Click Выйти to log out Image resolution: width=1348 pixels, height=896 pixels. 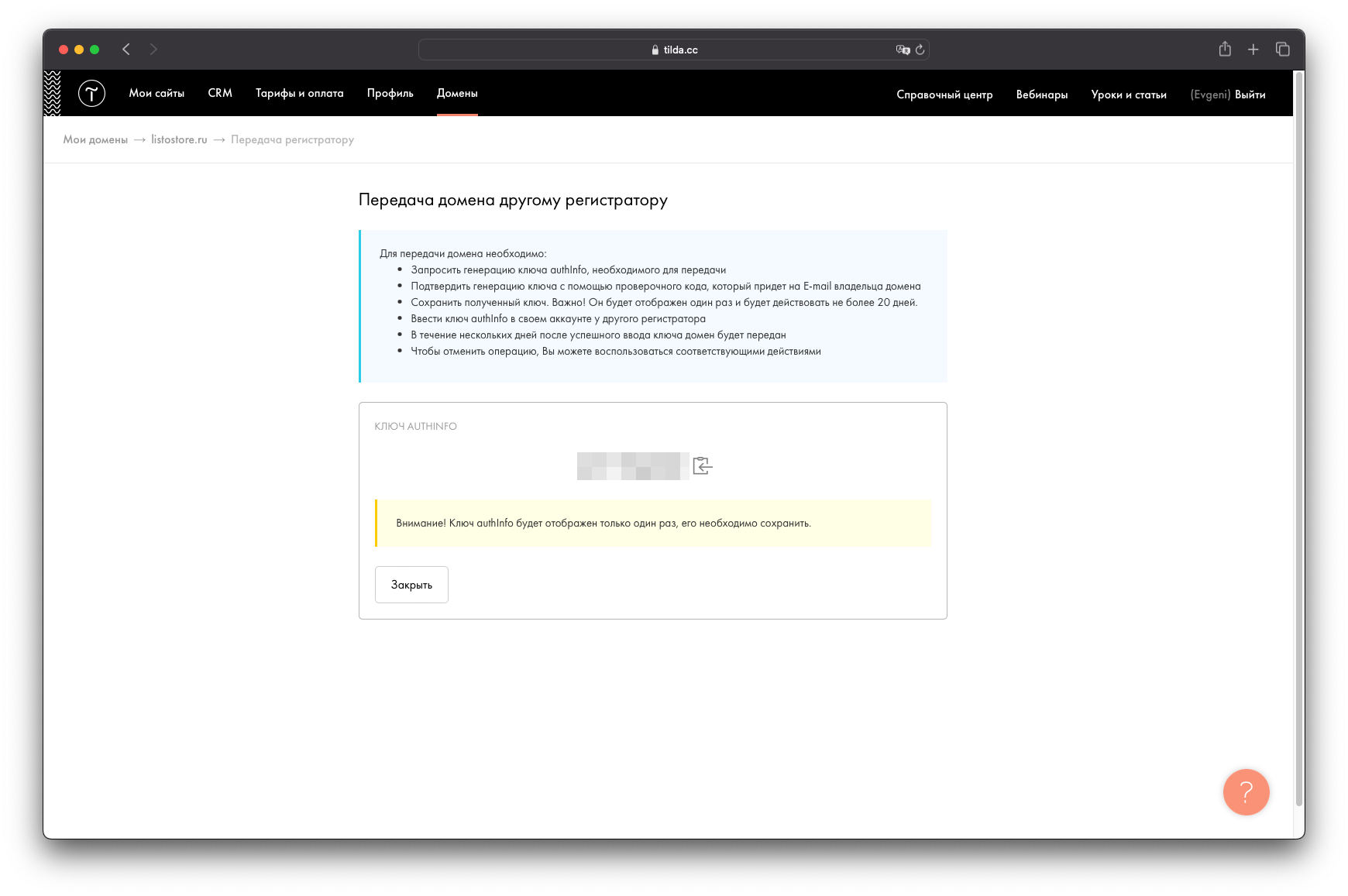[x=1250, y=94]
